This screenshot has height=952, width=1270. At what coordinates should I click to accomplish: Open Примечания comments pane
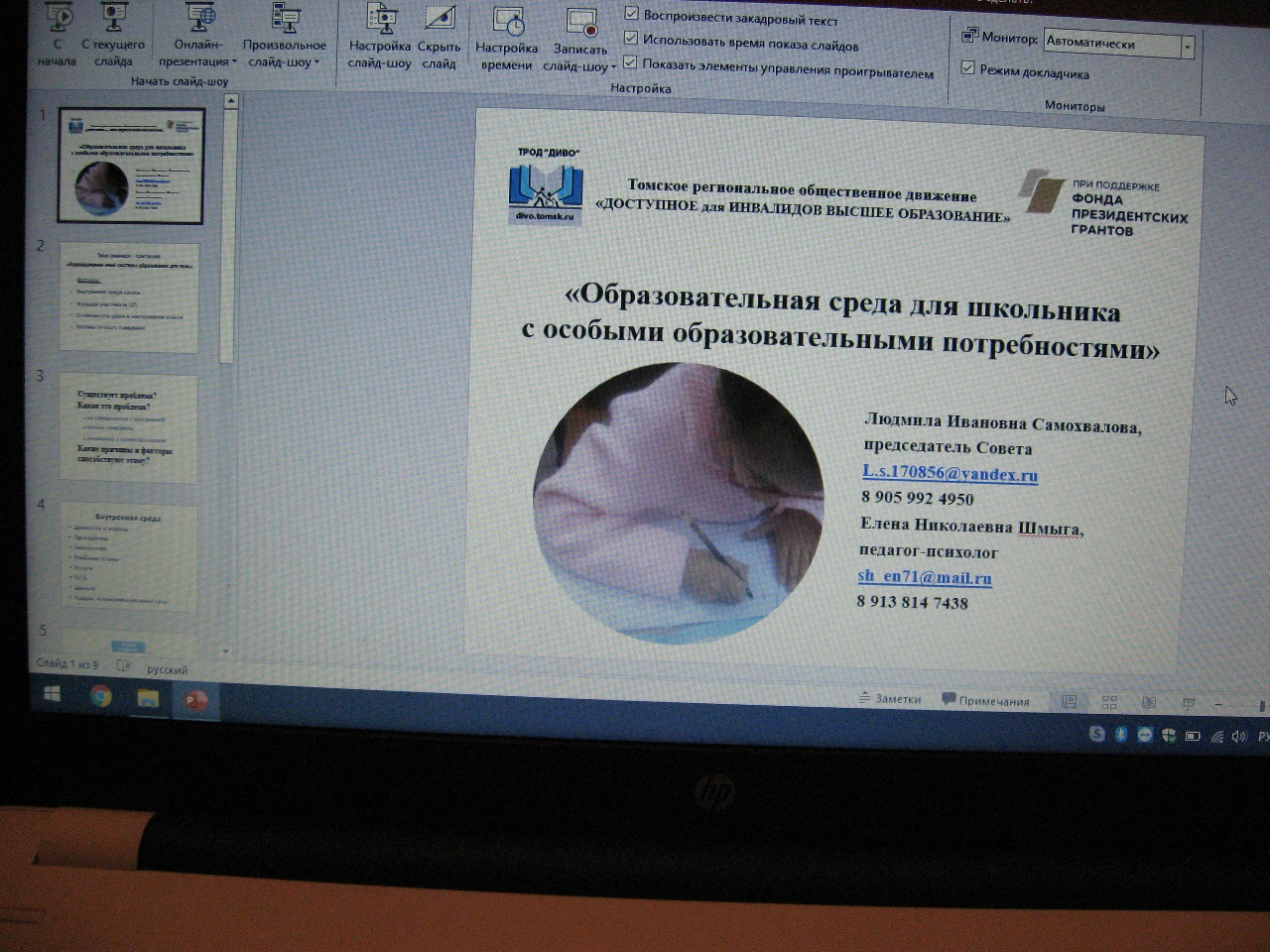tap(985, 700)
